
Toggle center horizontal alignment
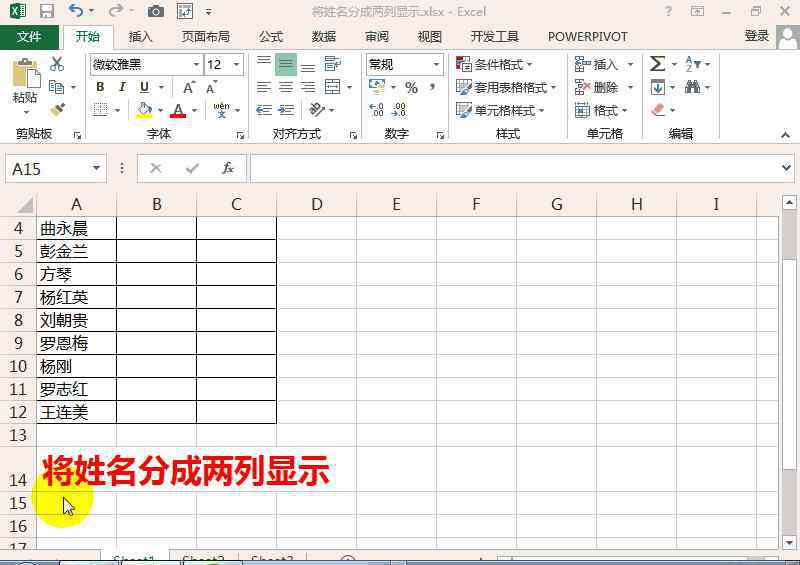pos(286,87)
